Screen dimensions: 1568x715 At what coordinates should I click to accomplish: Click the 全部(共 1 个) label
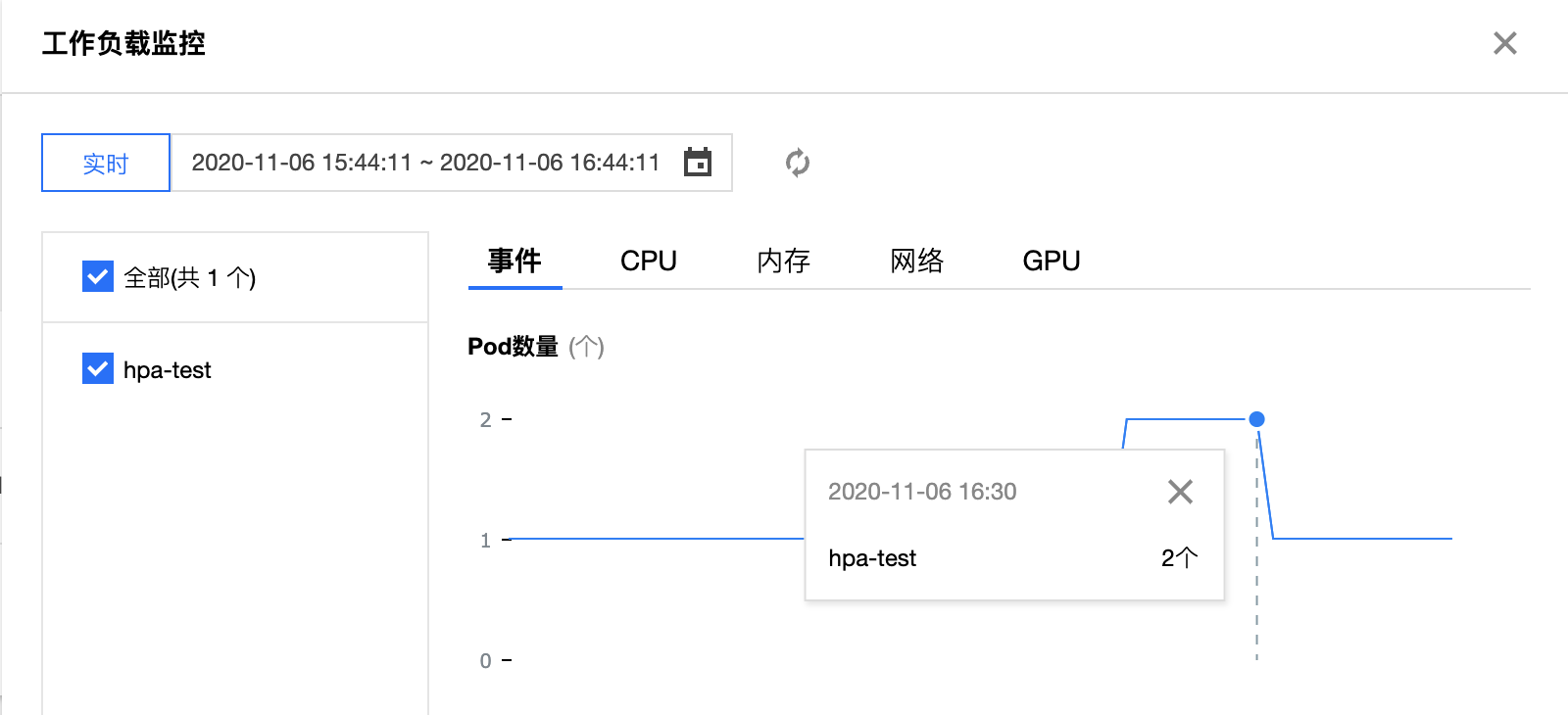[189, 278]
